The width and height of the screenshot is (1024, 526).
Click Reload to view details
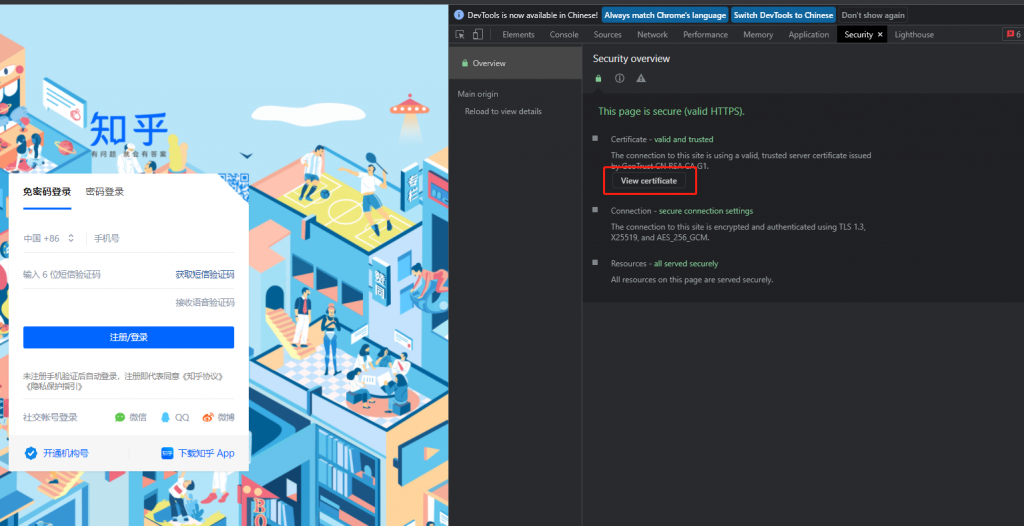tap(503, 111)
